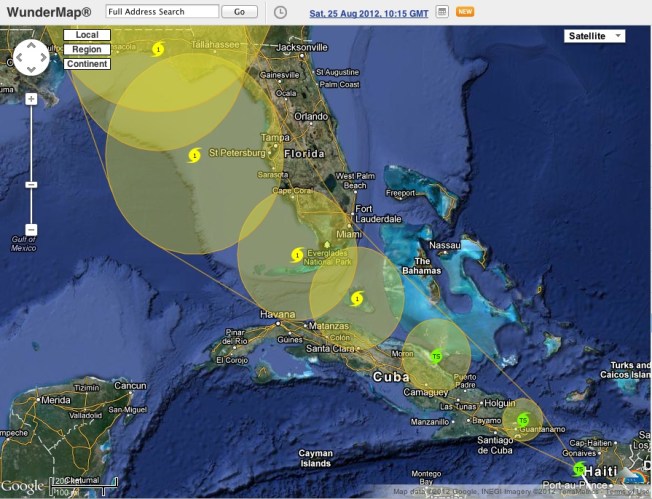Click the TS storm marker over Haiti

579,468
